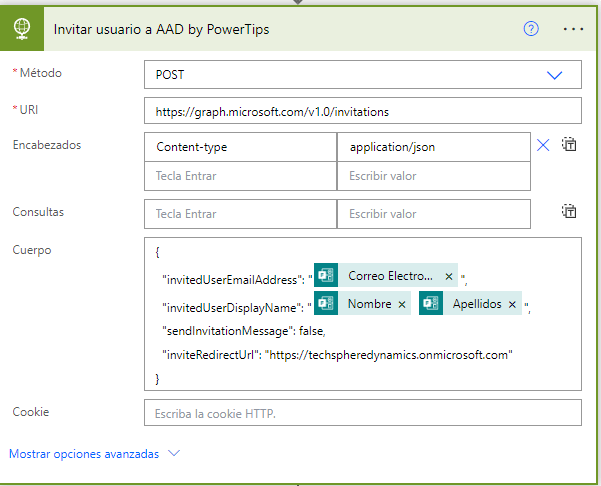Click the Content-type header key field
This screenshot has height=486, width=601.
240,147
